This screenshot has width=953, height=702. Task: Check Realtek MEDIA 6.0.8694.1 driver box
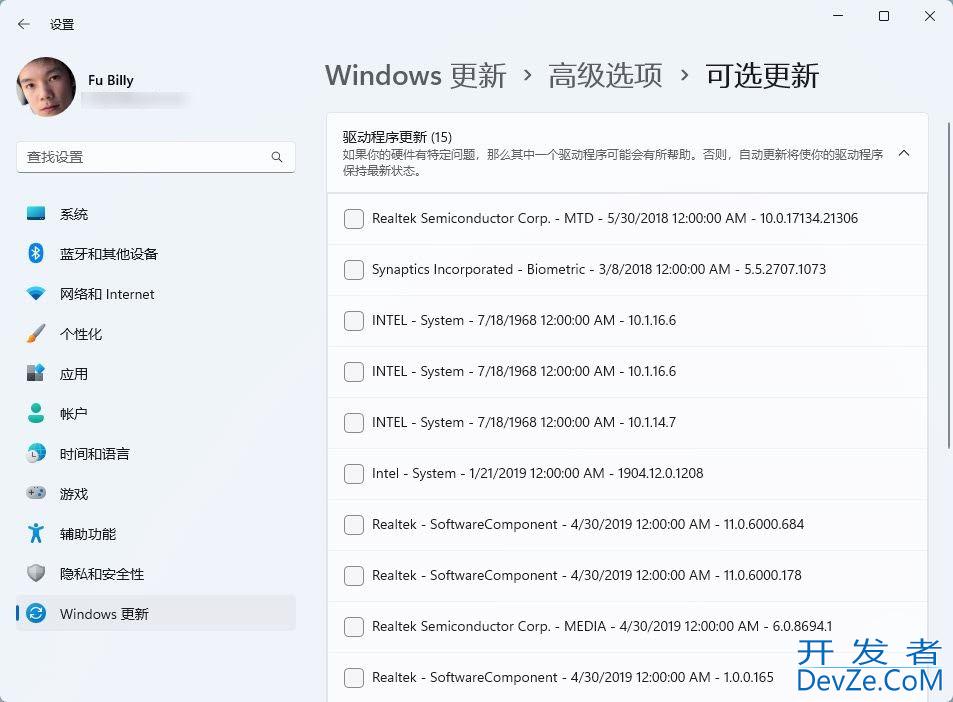354,627
